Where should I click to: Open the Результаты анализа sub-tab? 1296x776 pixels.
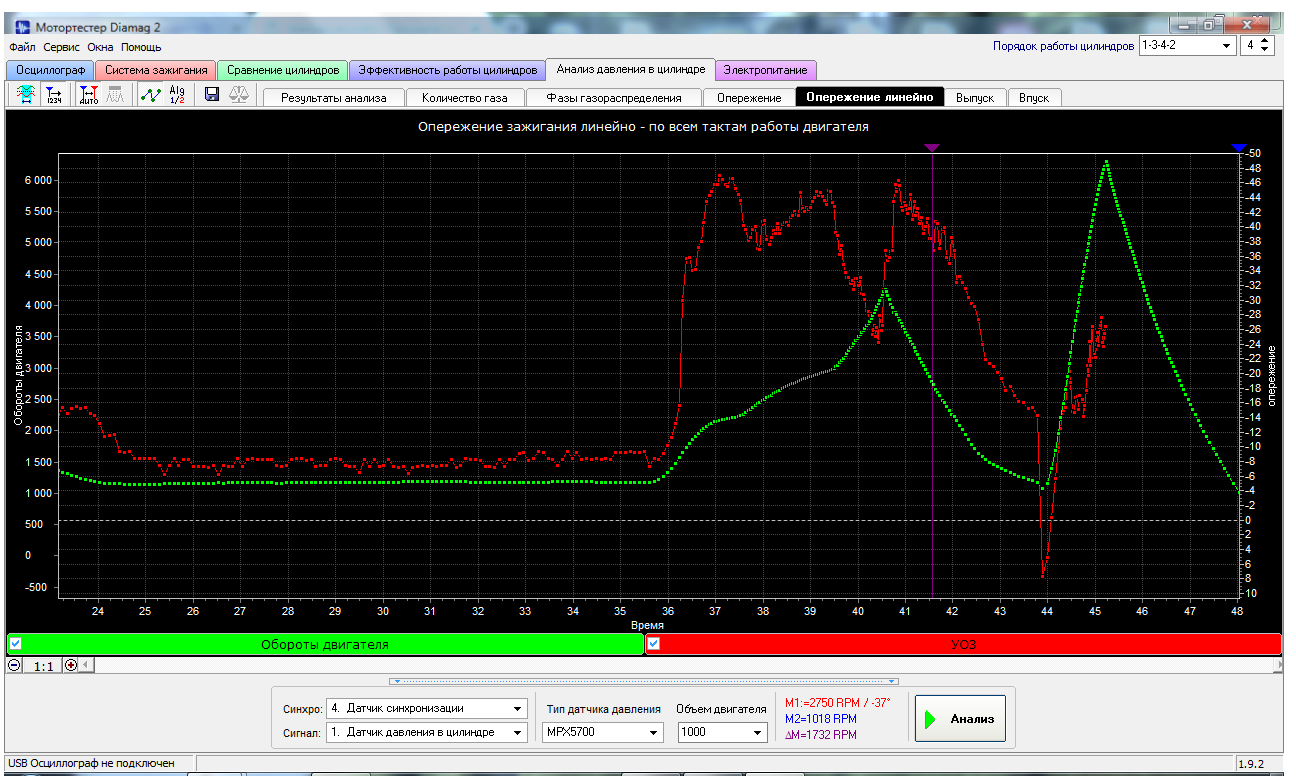(x=333, y=98)
